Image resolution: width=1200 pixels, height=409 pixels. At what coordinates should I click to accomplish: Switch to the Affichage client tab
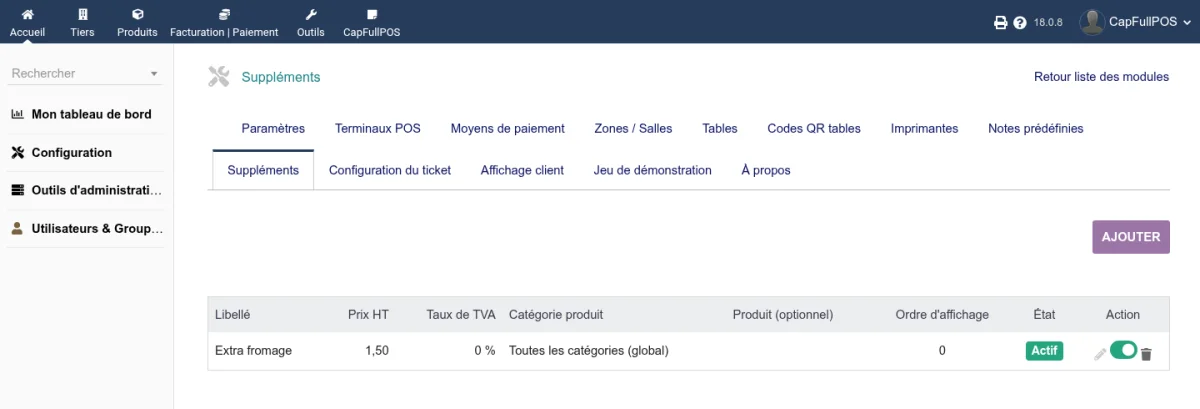[x=522, y=170]
